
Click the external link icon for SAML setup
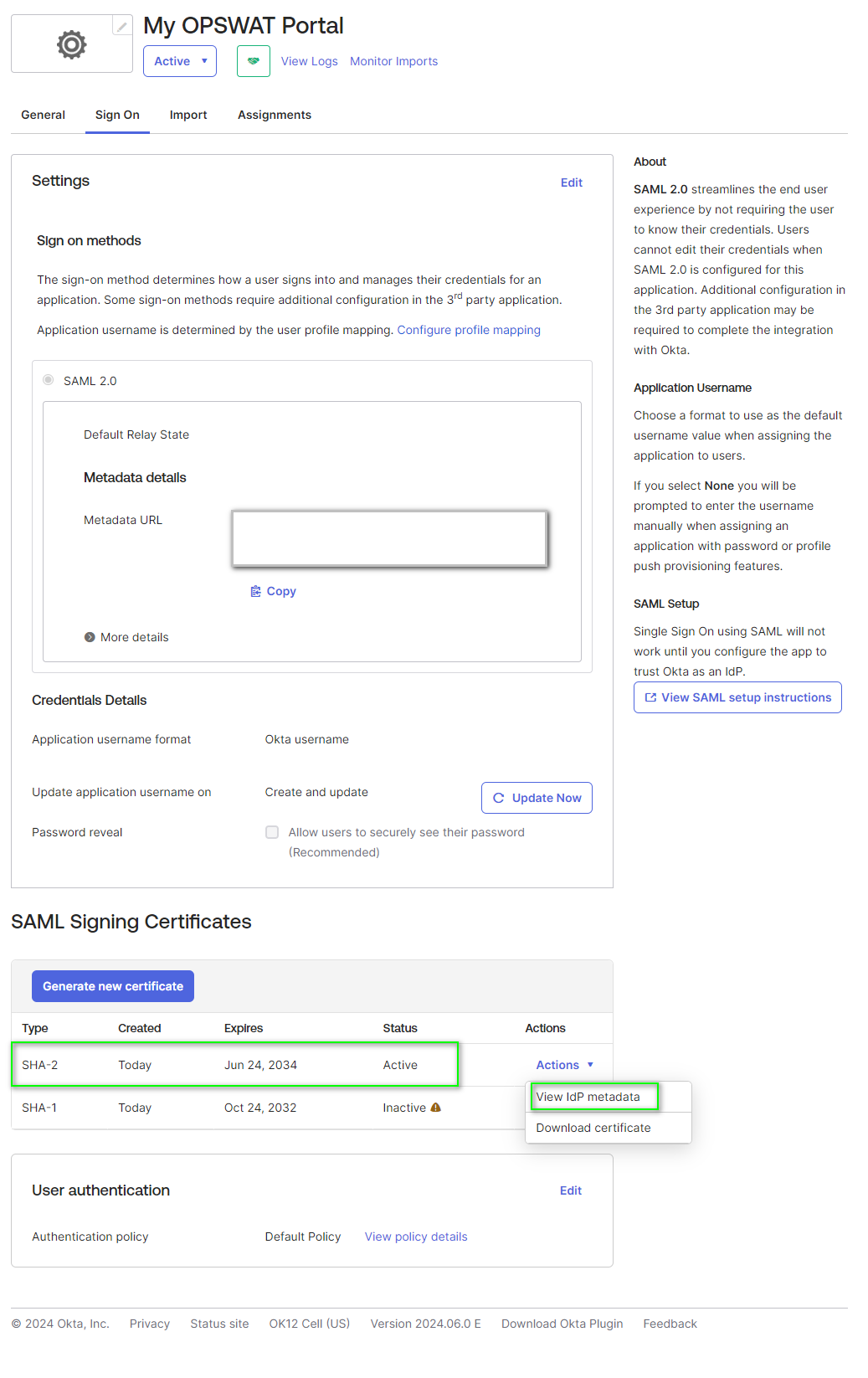point(650,697)
